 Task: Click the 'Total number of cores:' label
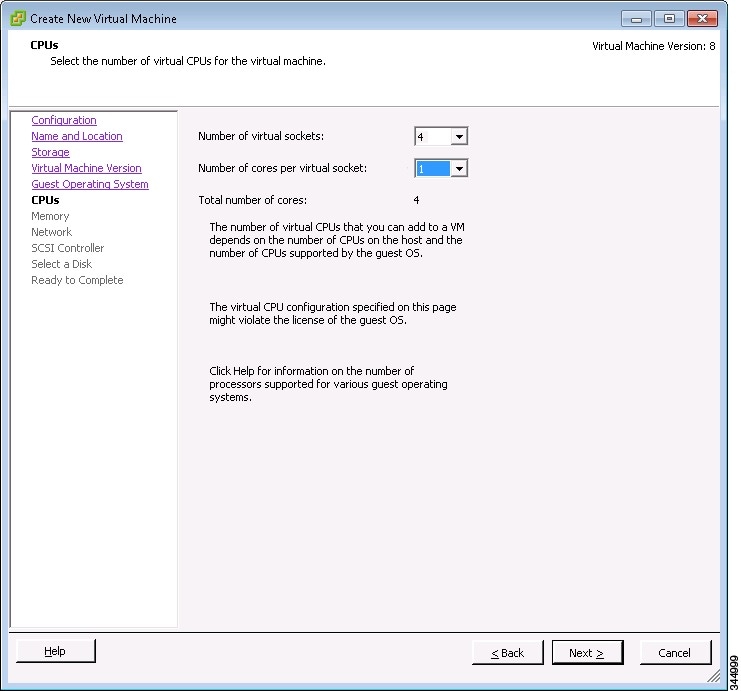(252, 200)
